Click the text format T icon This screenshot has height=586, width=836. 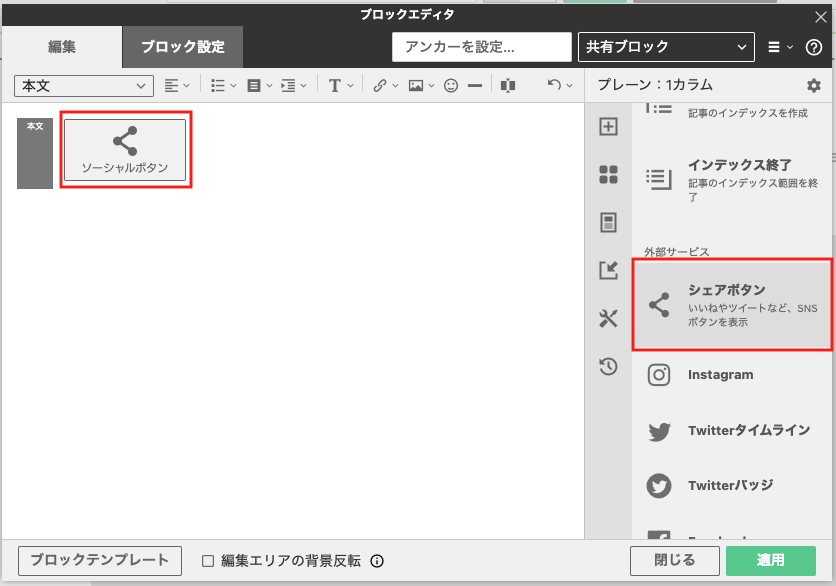[335, 85]
